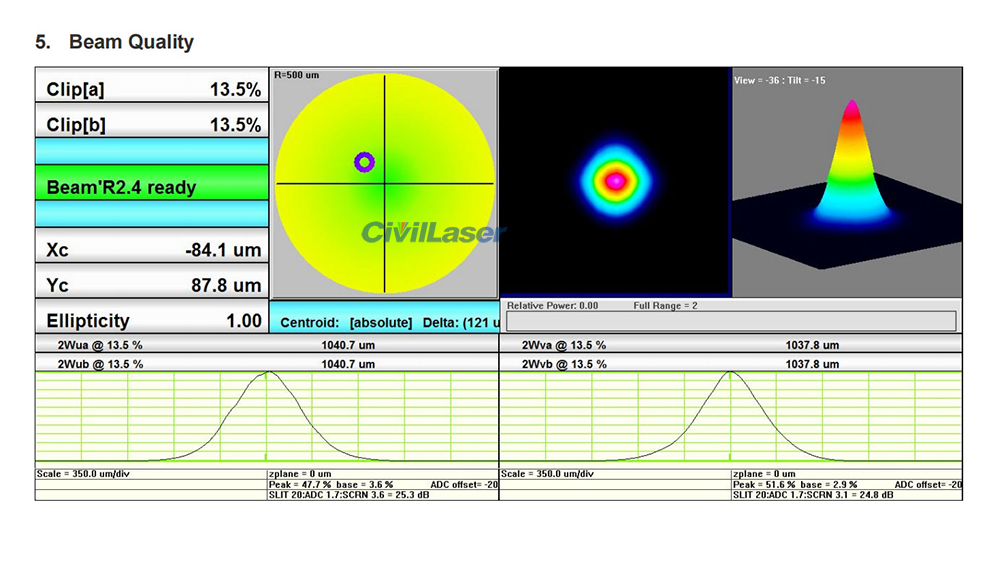Click the Relative Power bar
This screenshot has height=563, width=1000.
pos(731,321)
